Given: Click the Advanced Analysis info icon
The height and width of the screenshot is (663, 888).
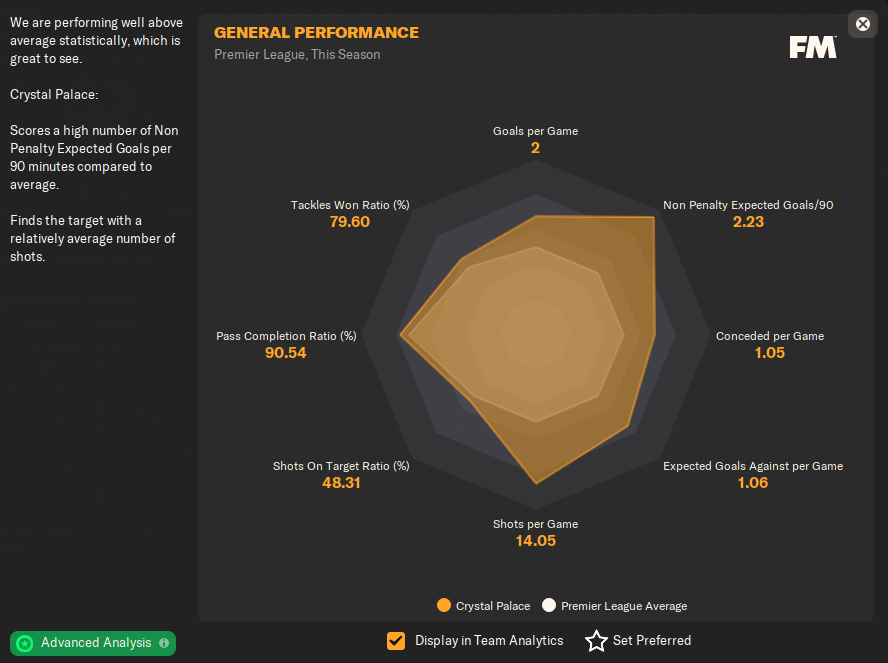Looking at the screenshot, I should (x=164, y=643).
